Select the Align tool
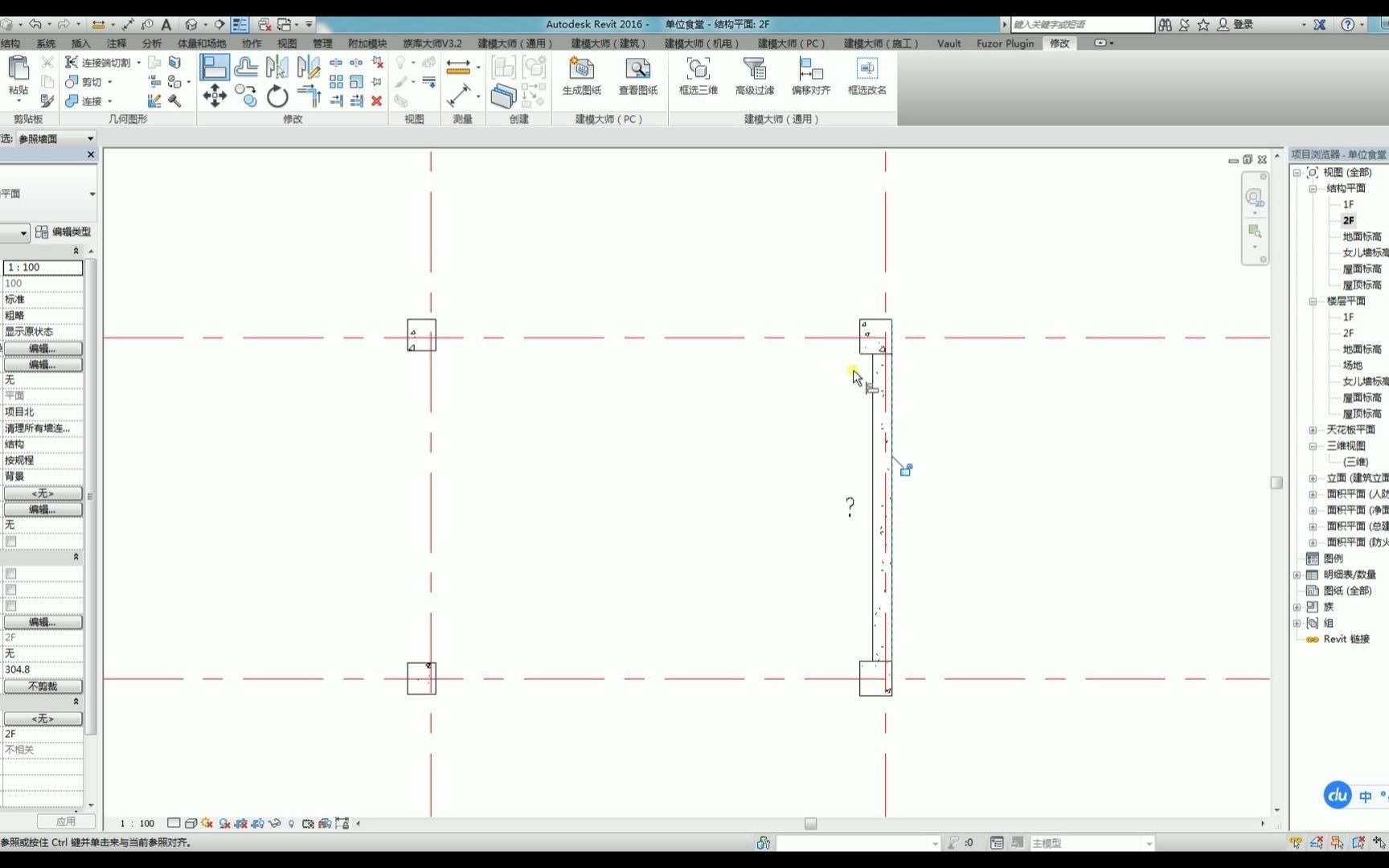This screenshot has width=1389, height=868. click(x=308, y=96)
